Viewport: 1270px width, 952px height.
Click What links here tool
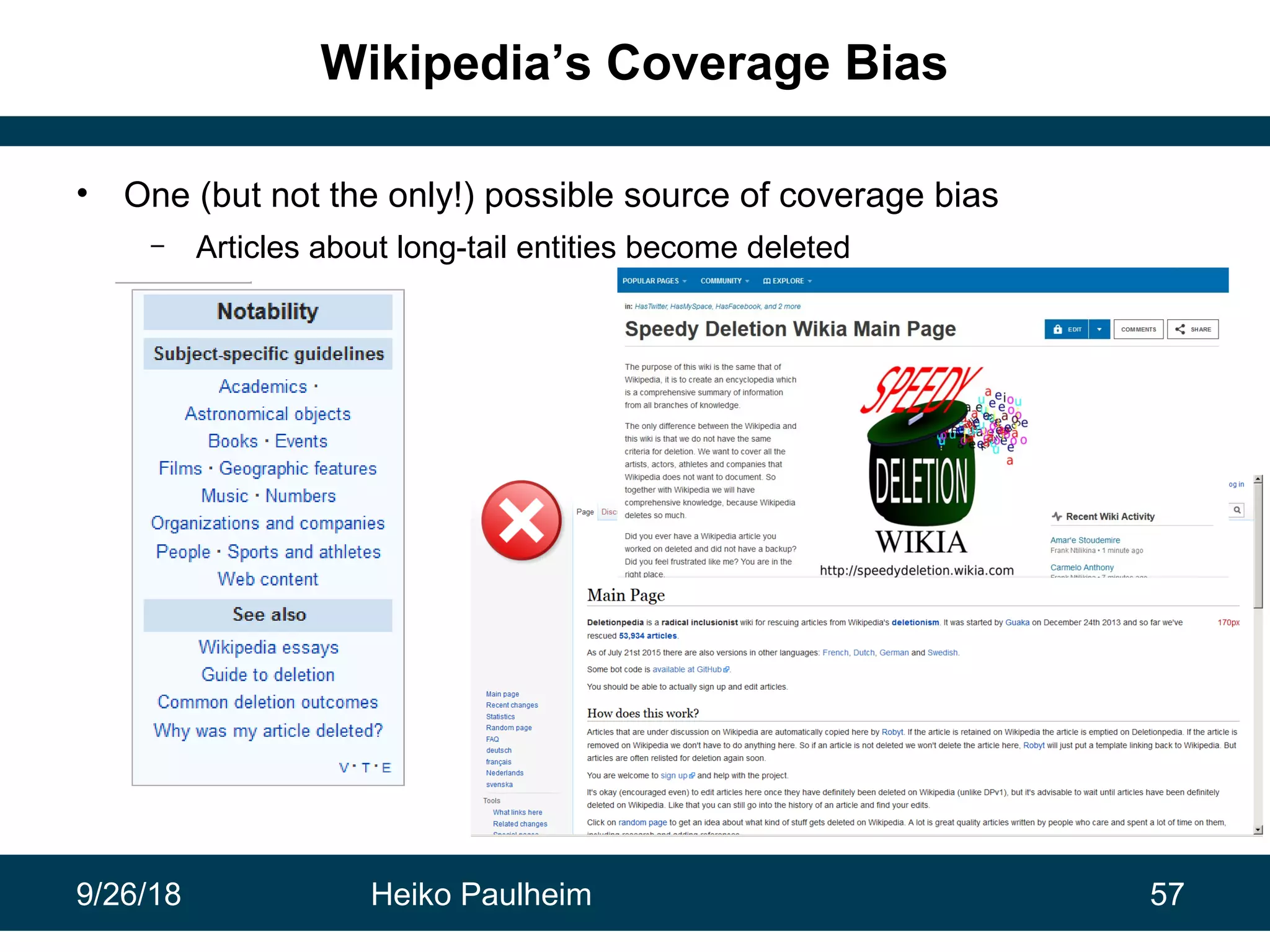517,813
